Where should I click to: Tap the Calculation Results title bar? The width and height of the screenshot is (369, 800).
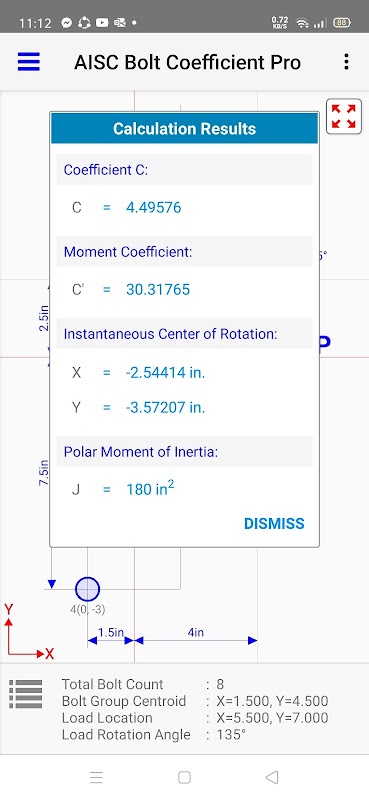[184, 129]
